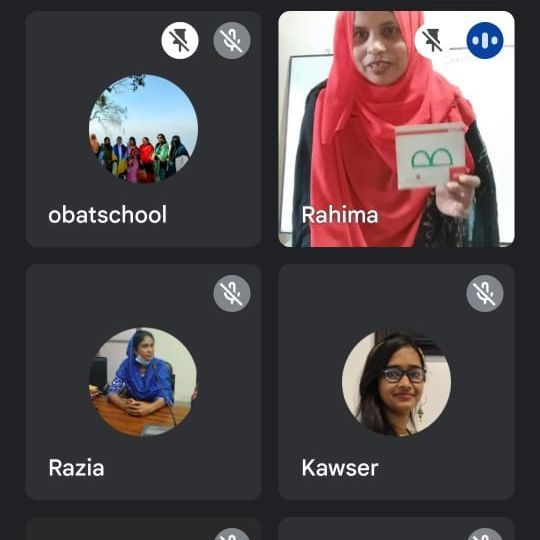Select Rahima's live video feed

coord(396,129)
